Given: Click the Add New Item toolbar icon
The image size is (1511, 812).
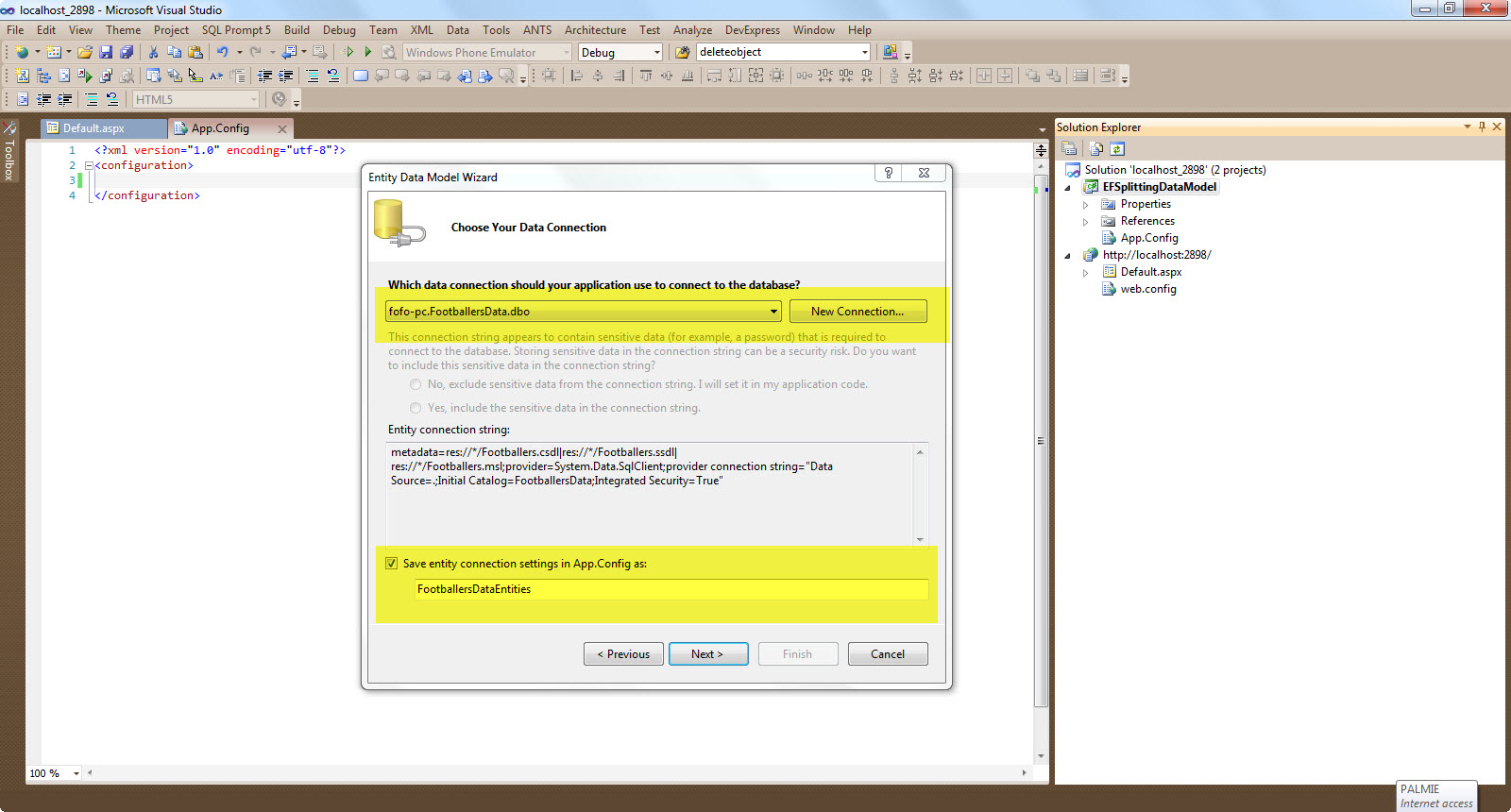Looking at the screenshot, I should [54, 52].
